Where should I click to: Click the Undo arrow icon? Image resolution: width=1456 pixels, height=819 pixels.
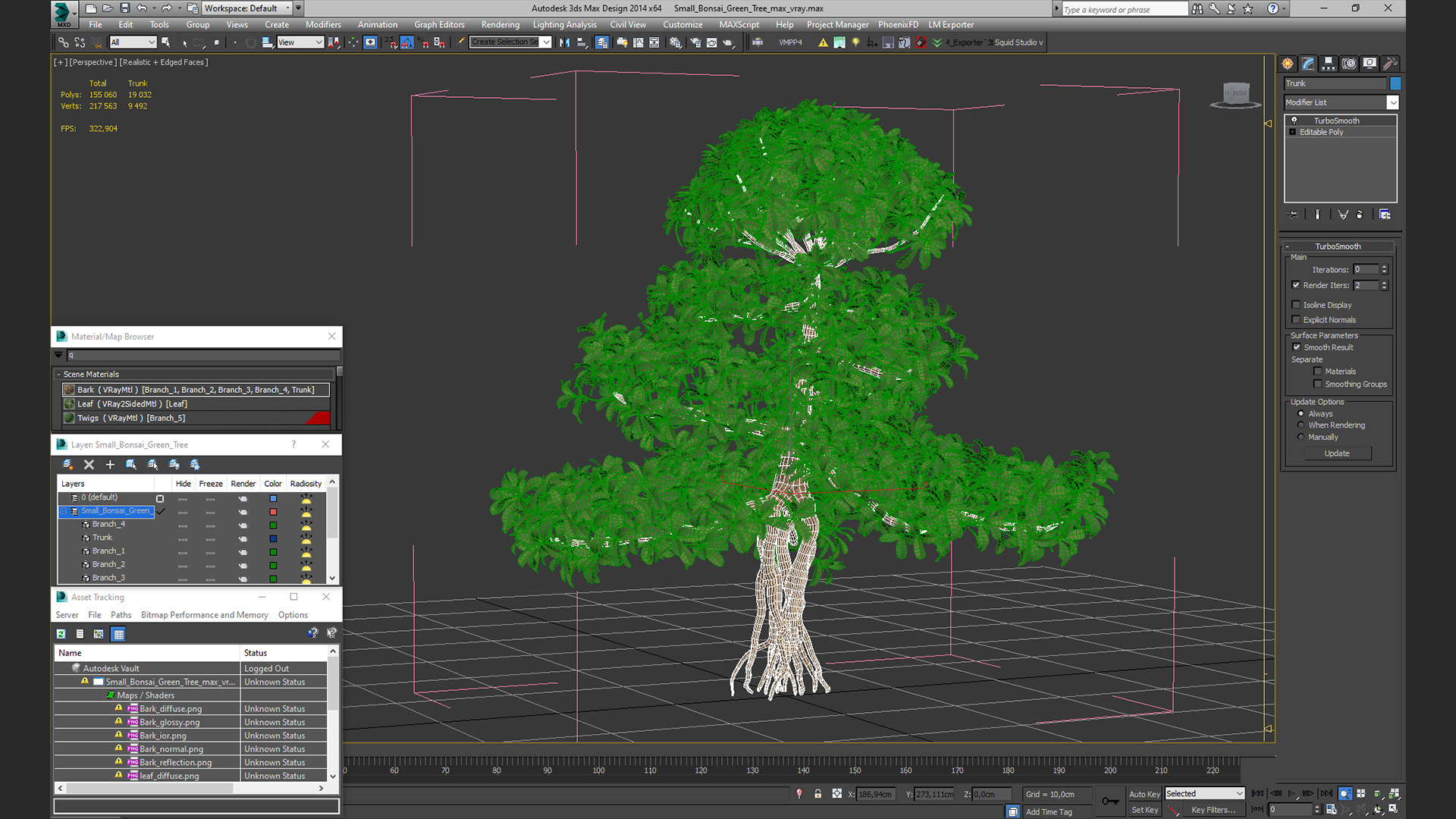pyautogui.click(x=141, y=8)
